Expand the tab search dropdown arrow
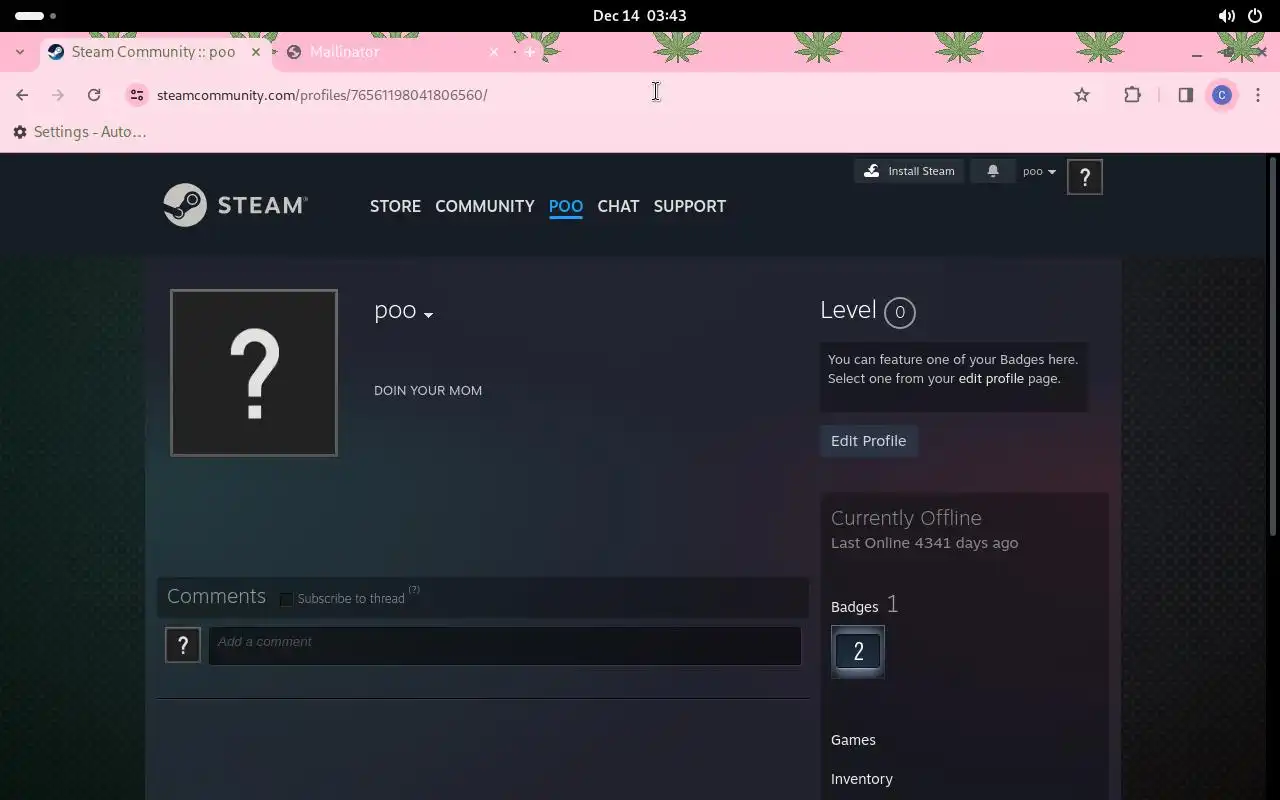Screen dimensions: 1280x800 point(20,52)
